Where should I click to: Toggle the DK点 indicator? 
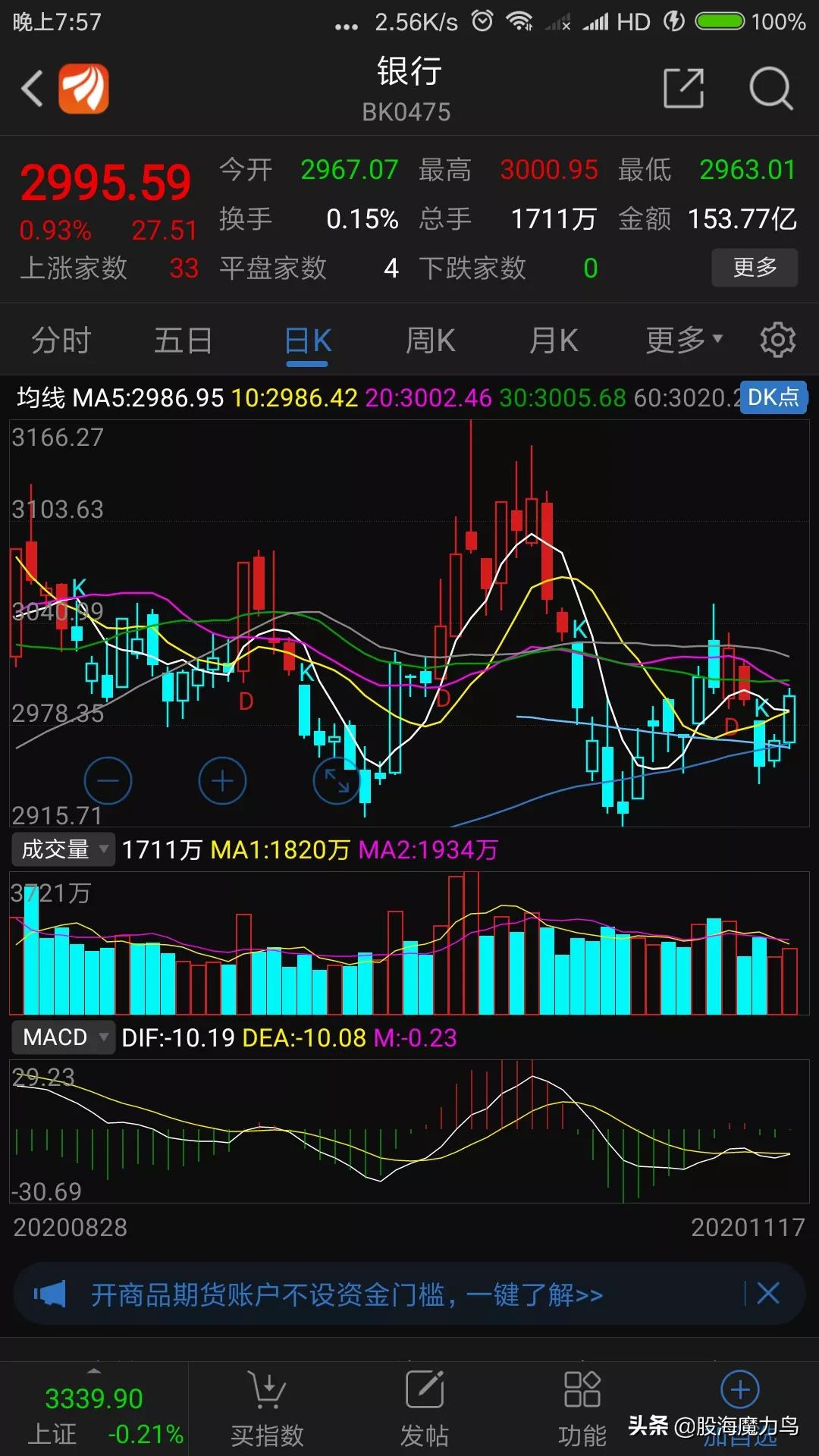773,397
